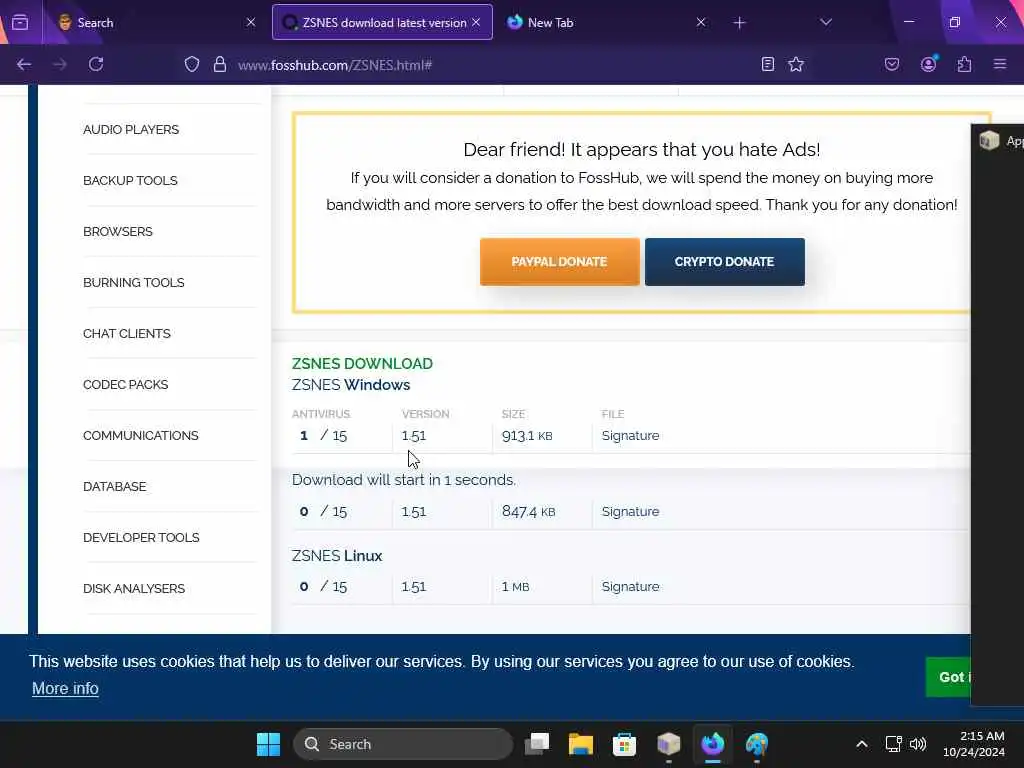Screen dimensions: 1024x768
Task: Open File Explorer from the taskbar
Action: point(581,744)
